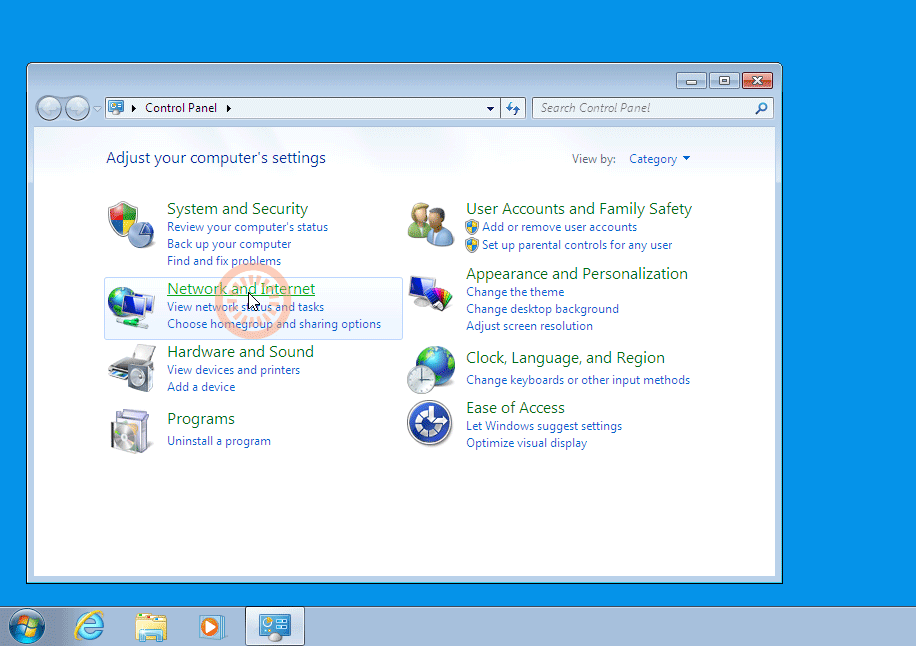
Task: Click shield icon beside Add or remove user accounts
Action: (x=472, y=227)
